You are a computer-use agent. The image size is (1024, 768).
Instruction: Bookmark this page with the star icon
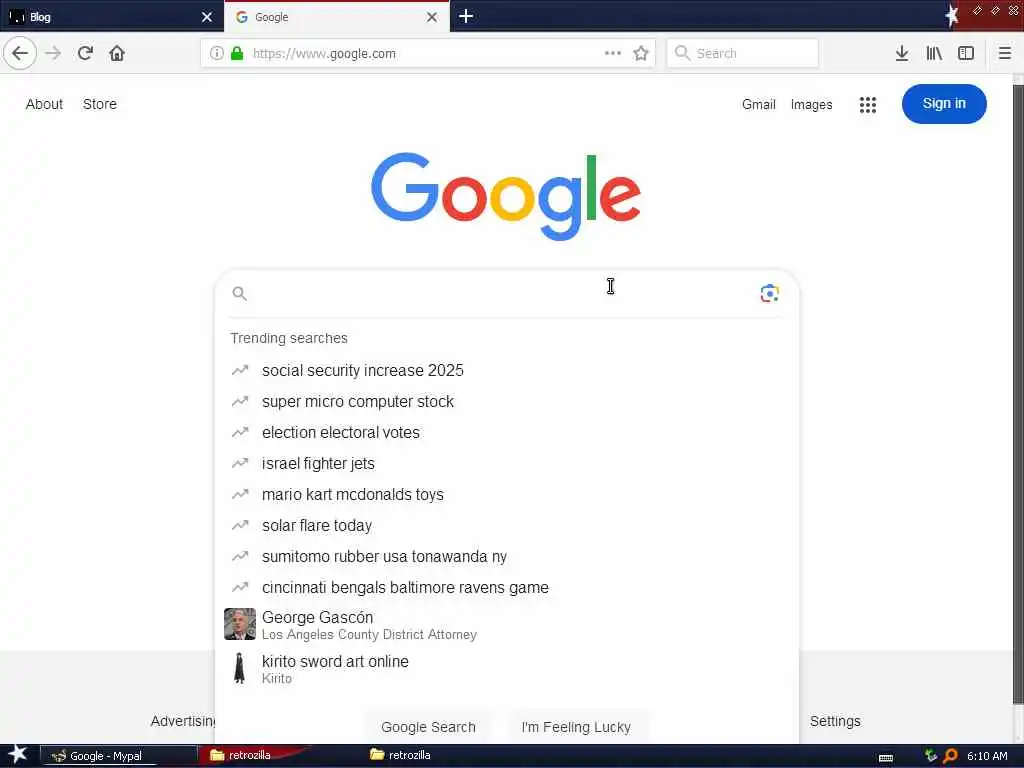coord(641,54)
